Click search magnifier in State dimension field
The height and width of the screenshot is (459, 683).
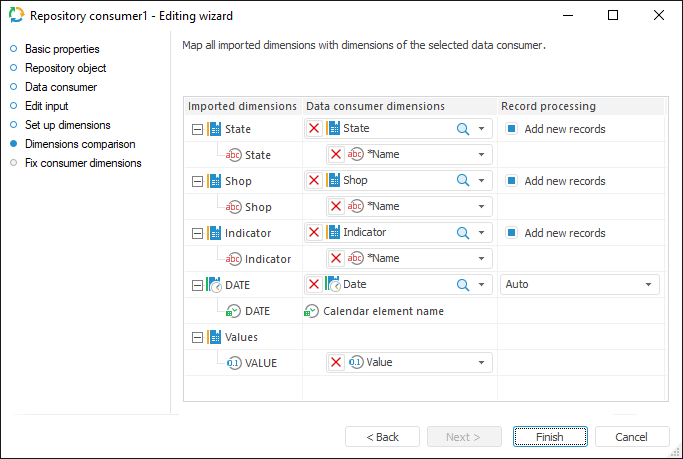coord(463,128)
